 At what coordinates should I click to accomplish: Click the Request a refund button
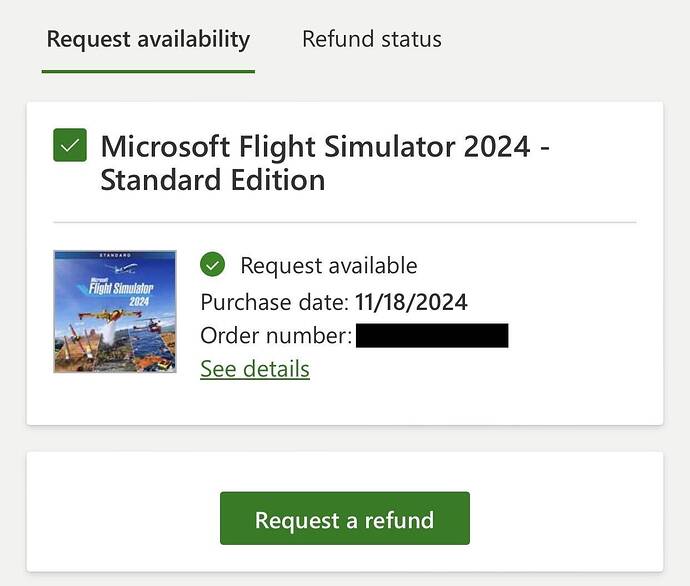(x=345, y=518)
